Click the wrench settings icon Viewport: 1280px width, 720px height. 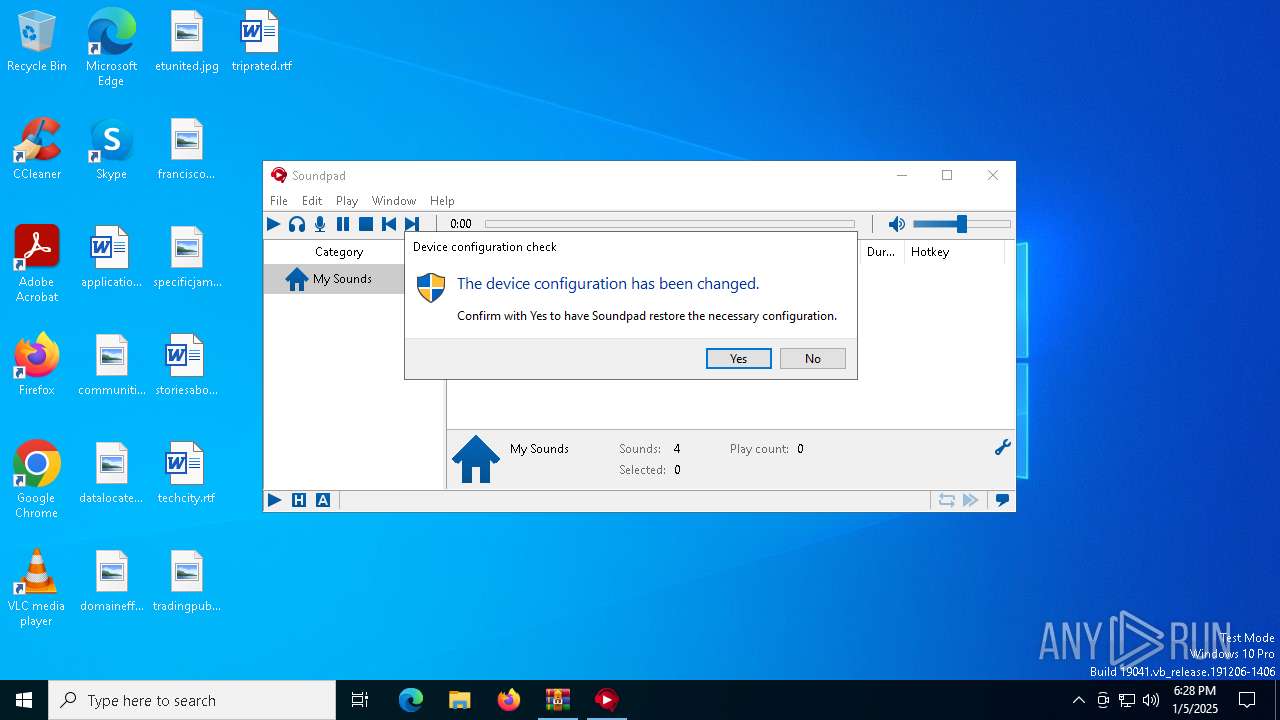click(x=1002, y=447)
